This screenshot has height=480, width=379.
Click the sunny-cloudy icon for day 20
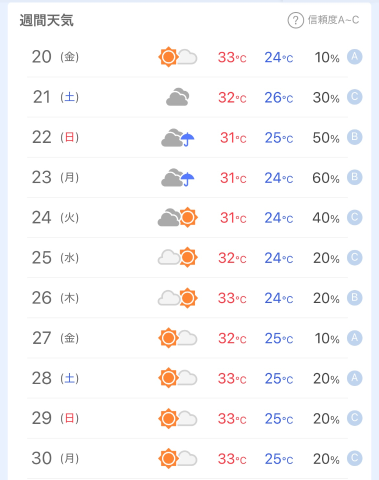click(178, 57)
